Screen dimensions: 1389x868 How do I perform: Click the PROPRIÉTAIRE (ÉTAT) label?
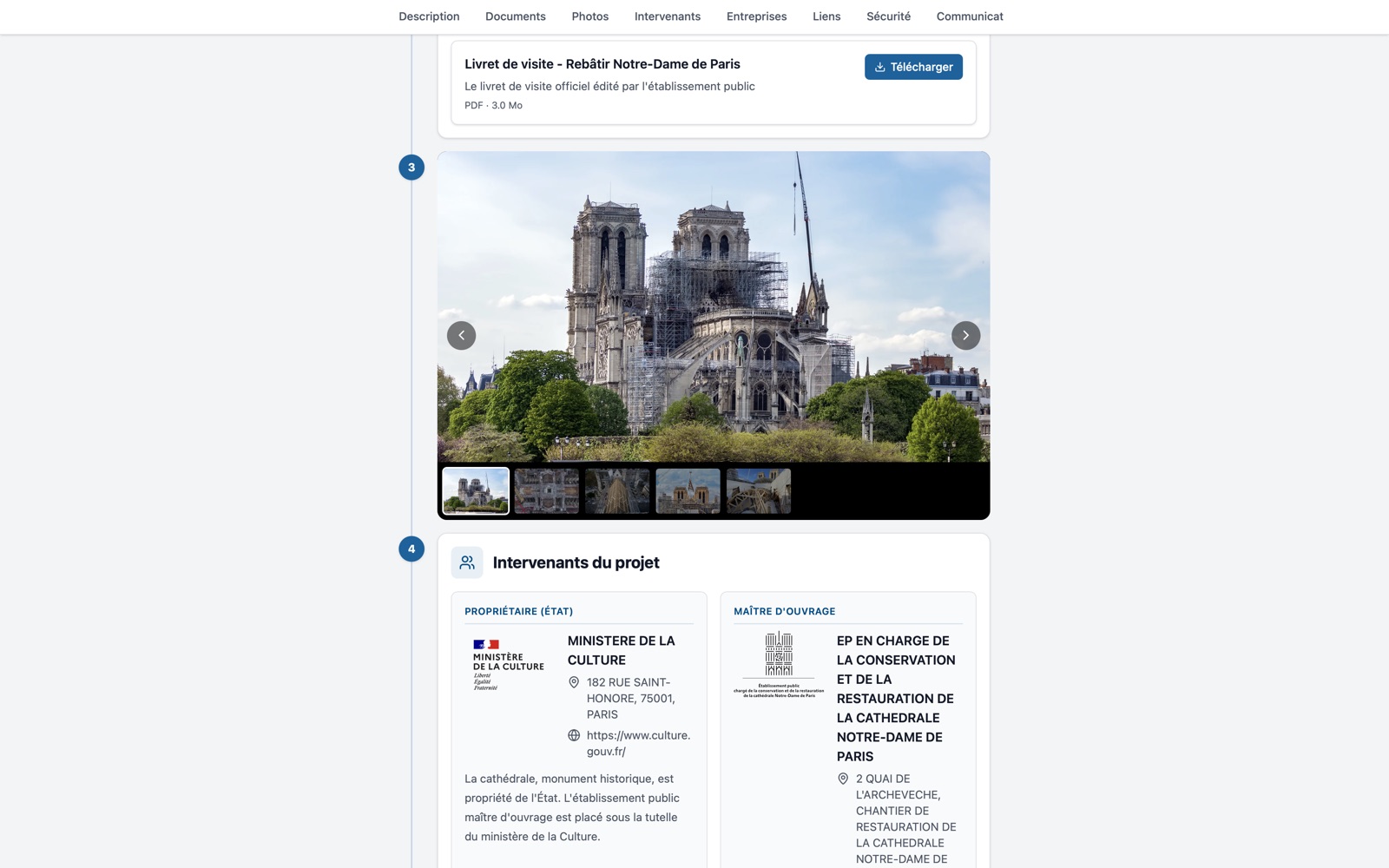(x=519, y=611)
